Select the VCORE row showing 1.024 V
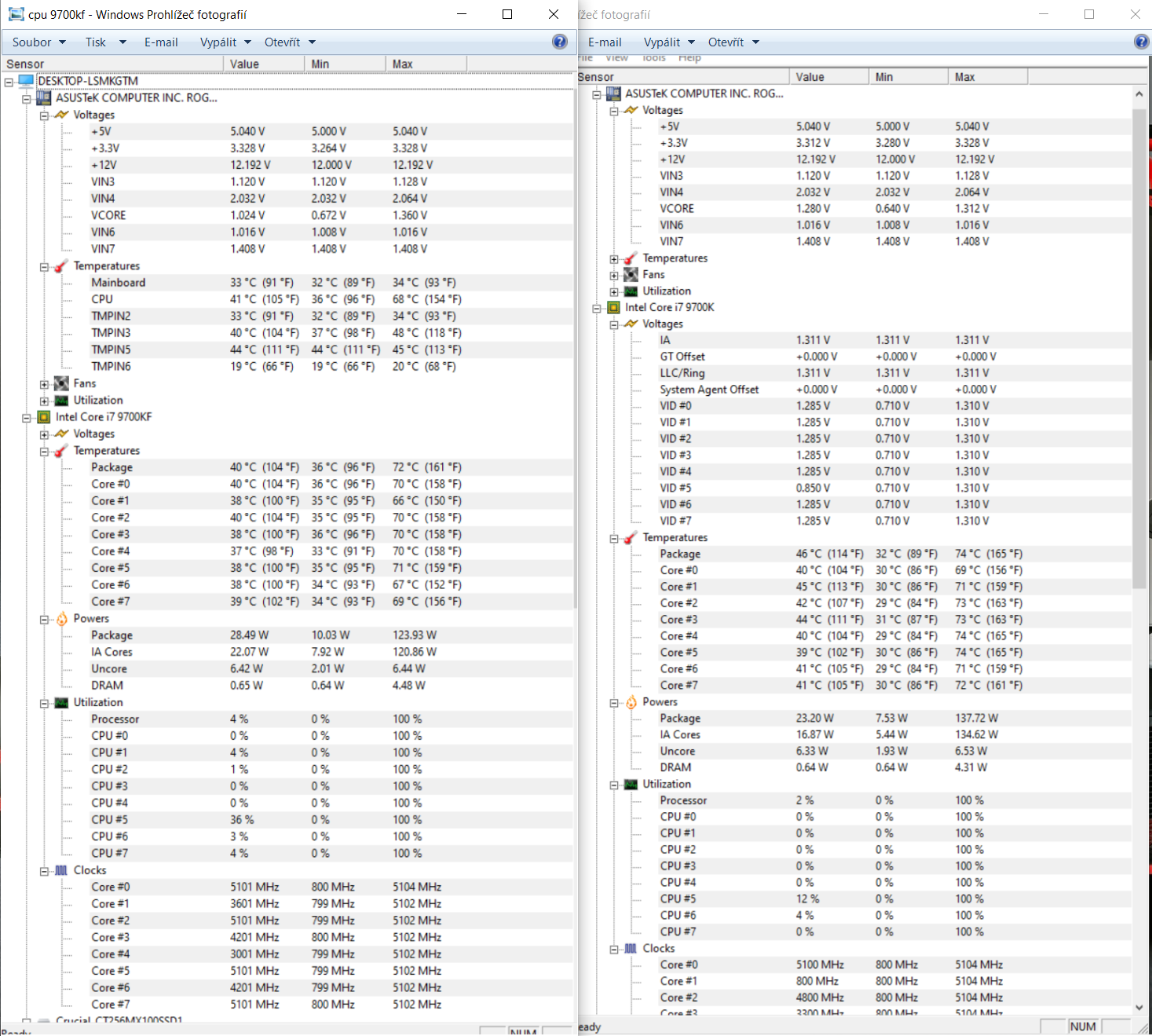1152x1036 pixels. click(x=108, y=215)
